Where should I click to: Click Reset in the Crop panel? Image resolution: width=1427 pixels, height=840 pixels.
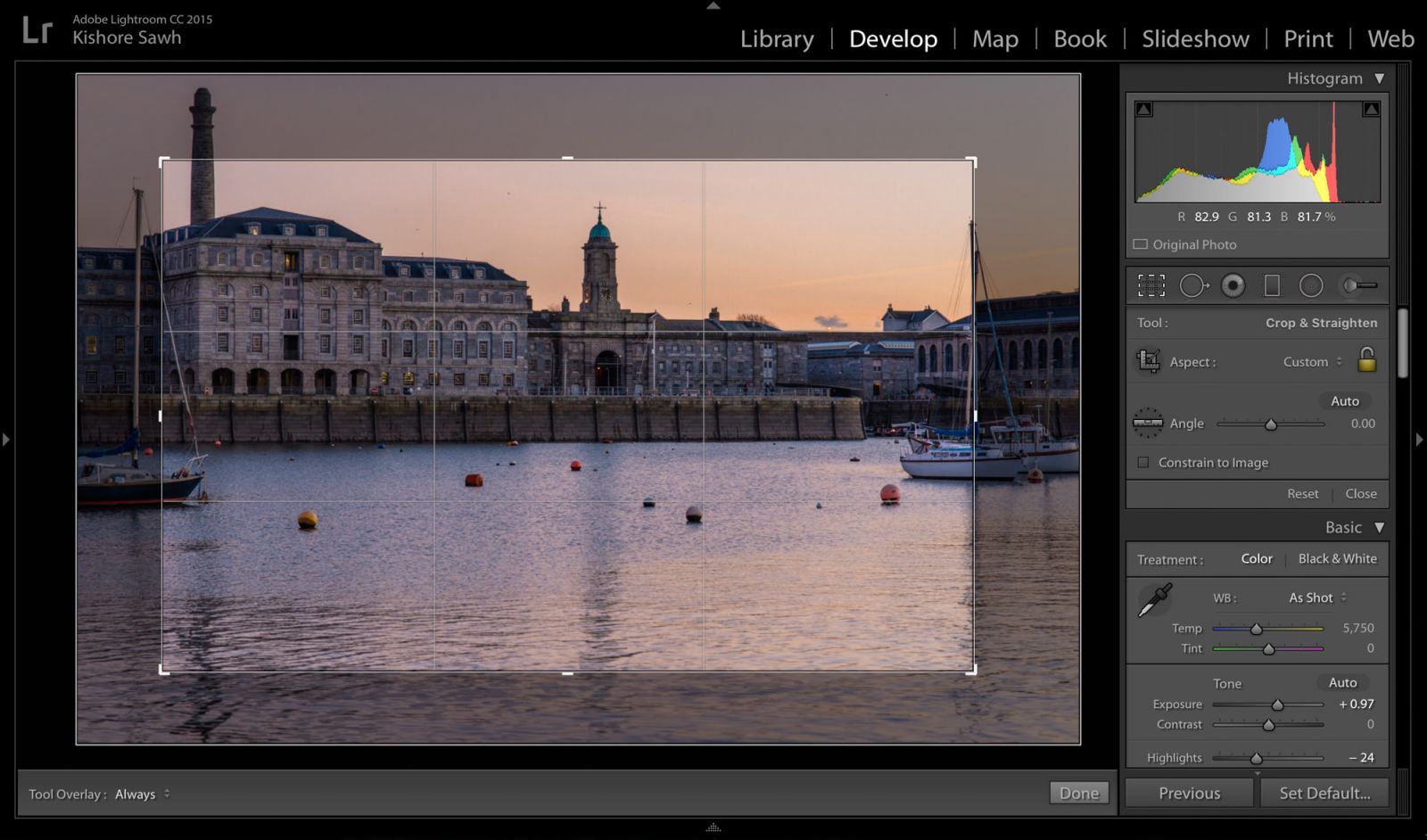[x=1302, y=493]
